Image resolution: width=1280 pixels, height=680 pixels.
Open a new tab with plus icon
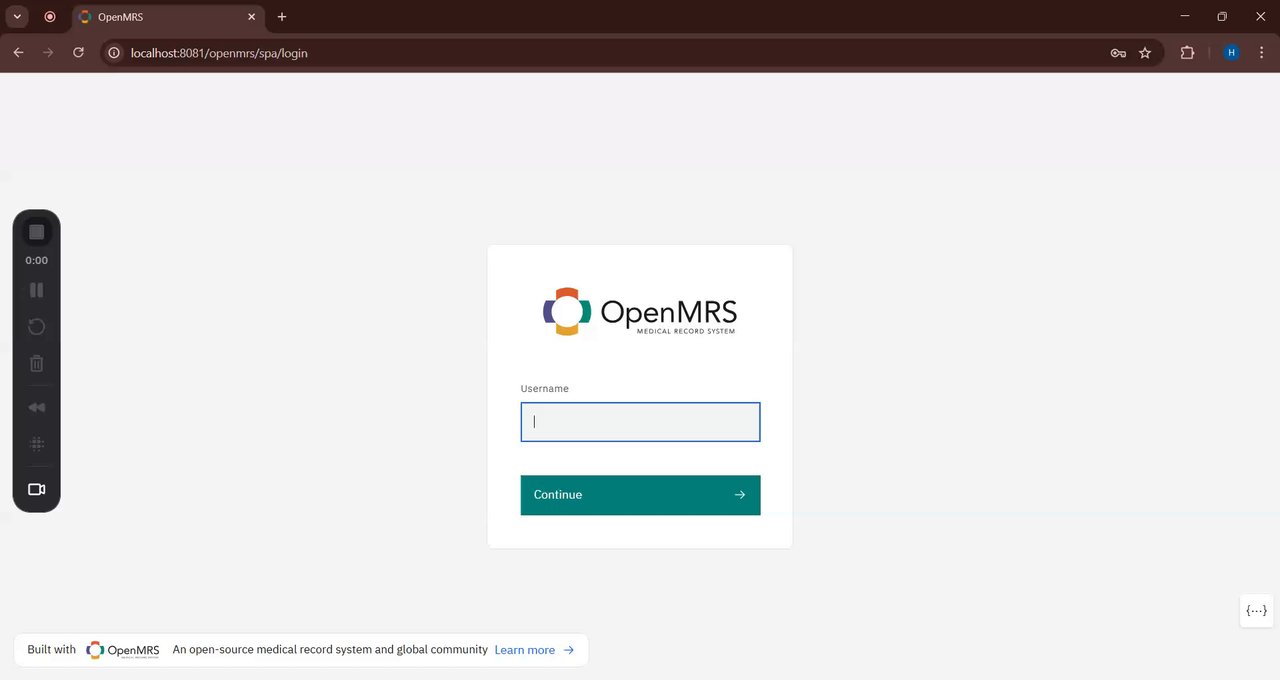coord(282,17)
